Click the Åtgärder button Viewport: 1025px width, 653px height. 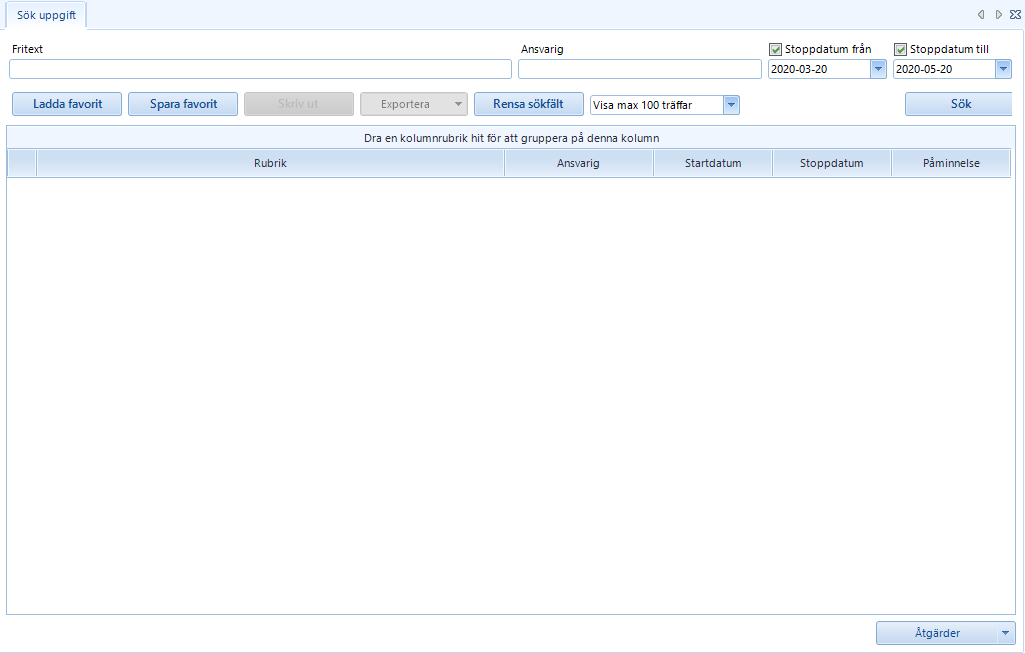[937, 633]
